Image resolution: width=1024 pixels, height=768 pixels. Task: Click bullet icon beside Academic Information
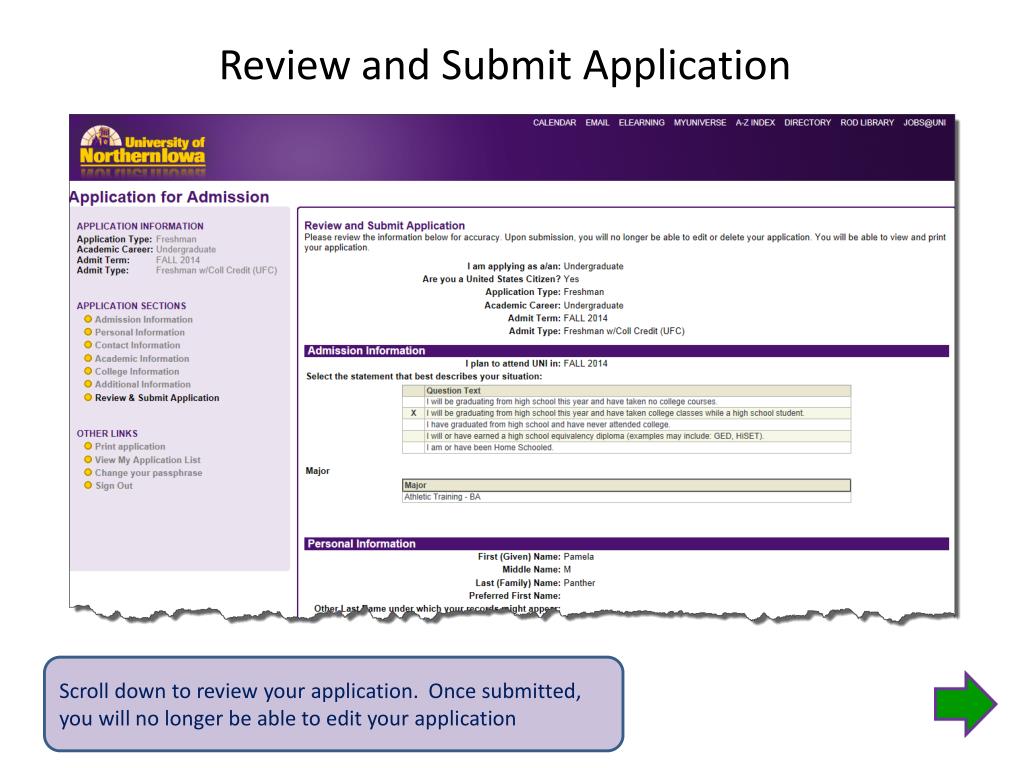[x=88, y=358]
